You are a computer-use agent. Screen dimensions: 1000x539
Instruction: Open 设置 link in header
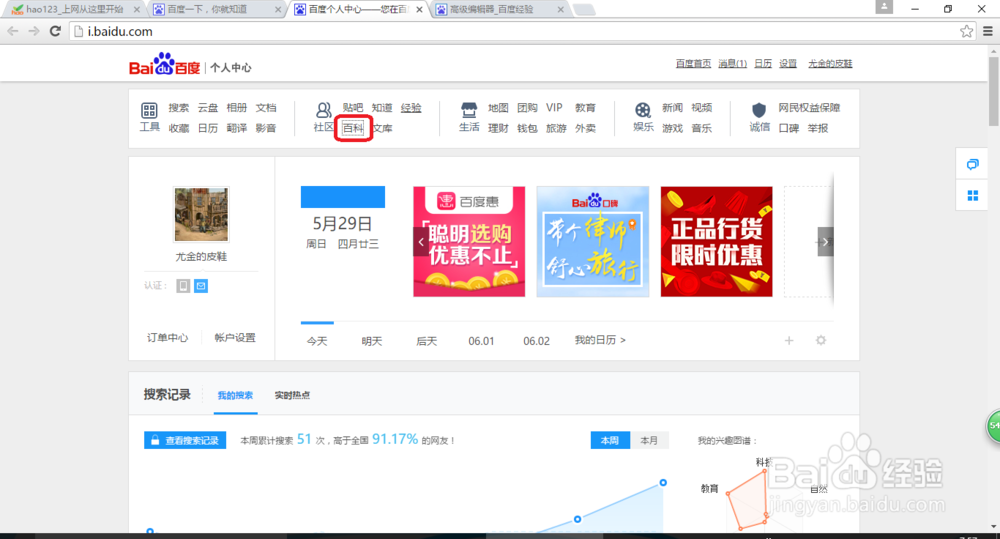[788, 64]
